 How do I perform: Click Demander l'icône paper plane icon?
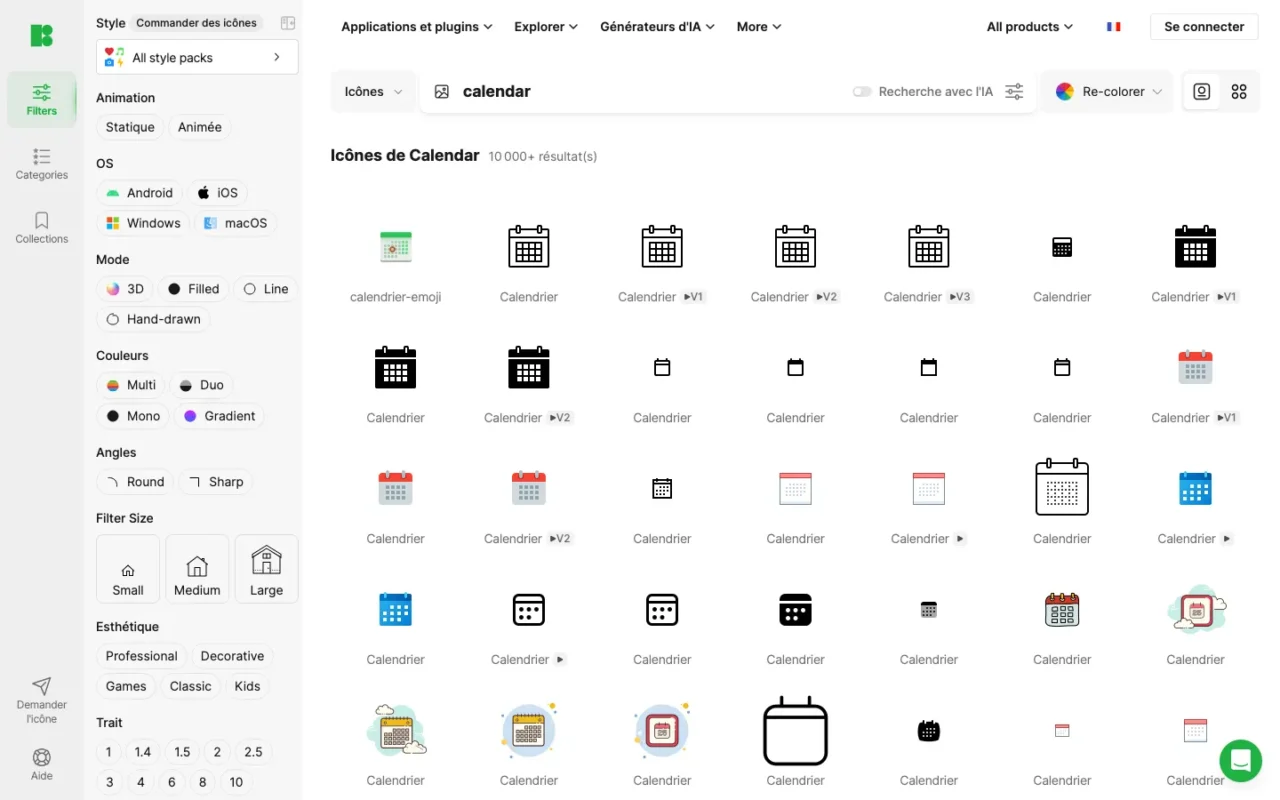pos(42,686)
